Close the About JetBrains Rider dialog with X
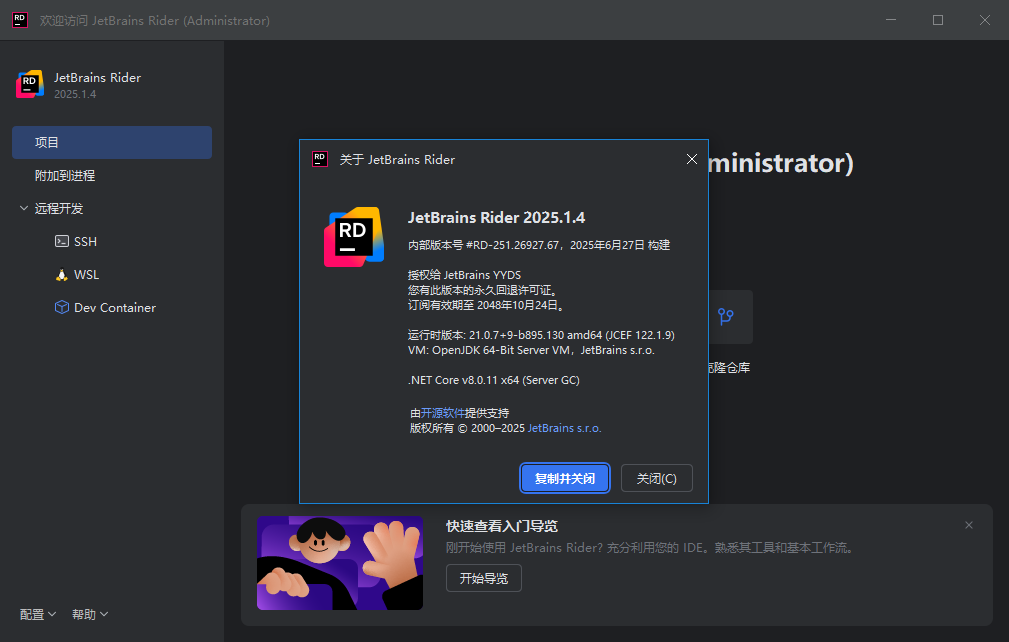1009x642 pixels. tap(692, 159)
